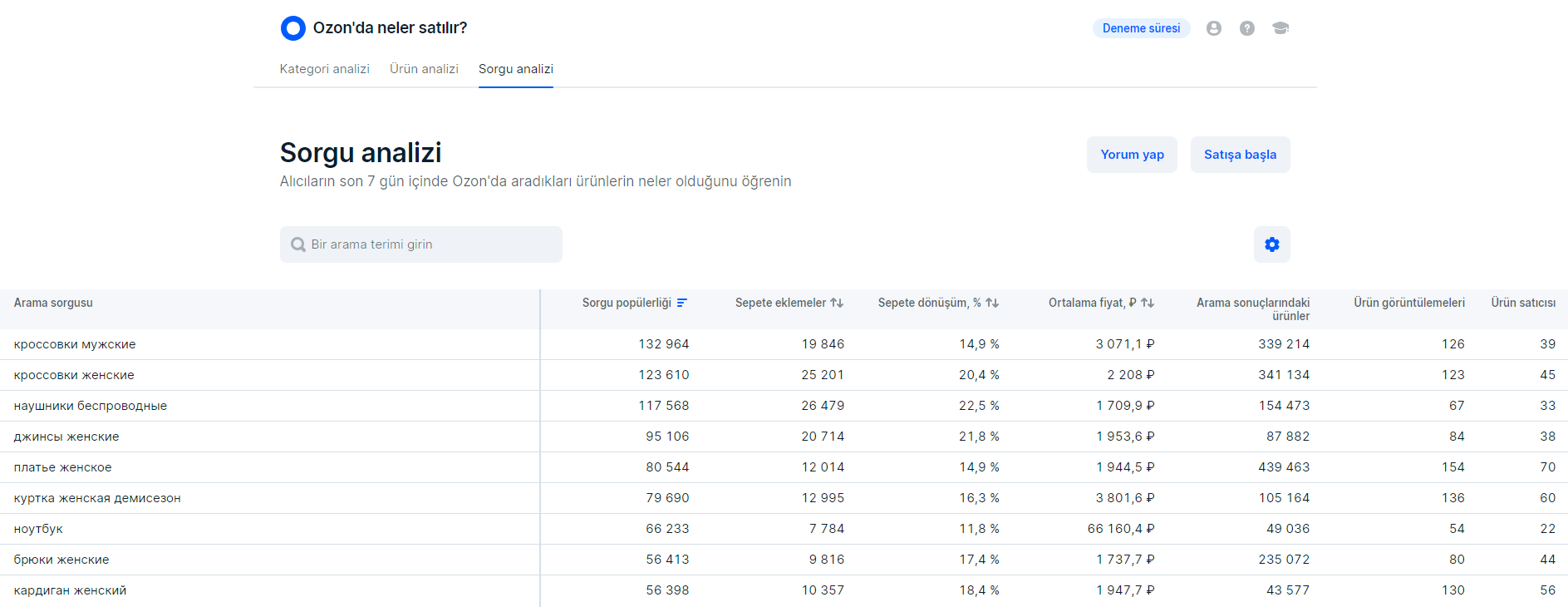Open the help question mark icon

point(1247,28)
